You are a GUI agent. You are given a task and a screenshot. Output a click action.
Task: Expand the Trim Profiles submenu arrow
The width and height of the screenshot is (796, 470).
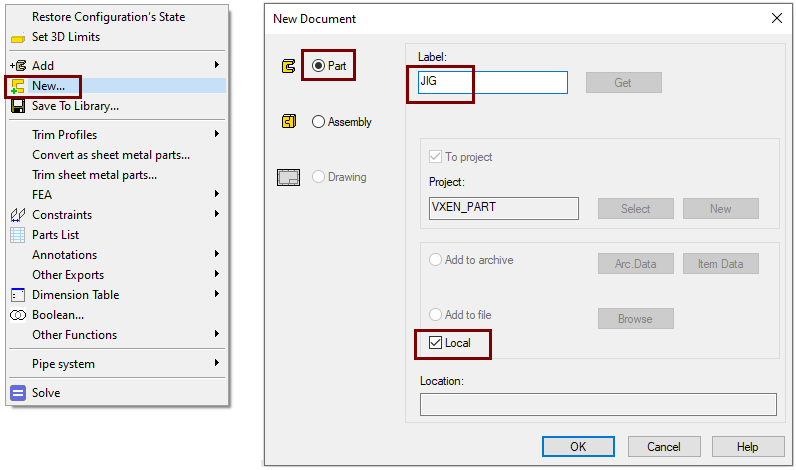pyautogui.click(x=216, y=135)
